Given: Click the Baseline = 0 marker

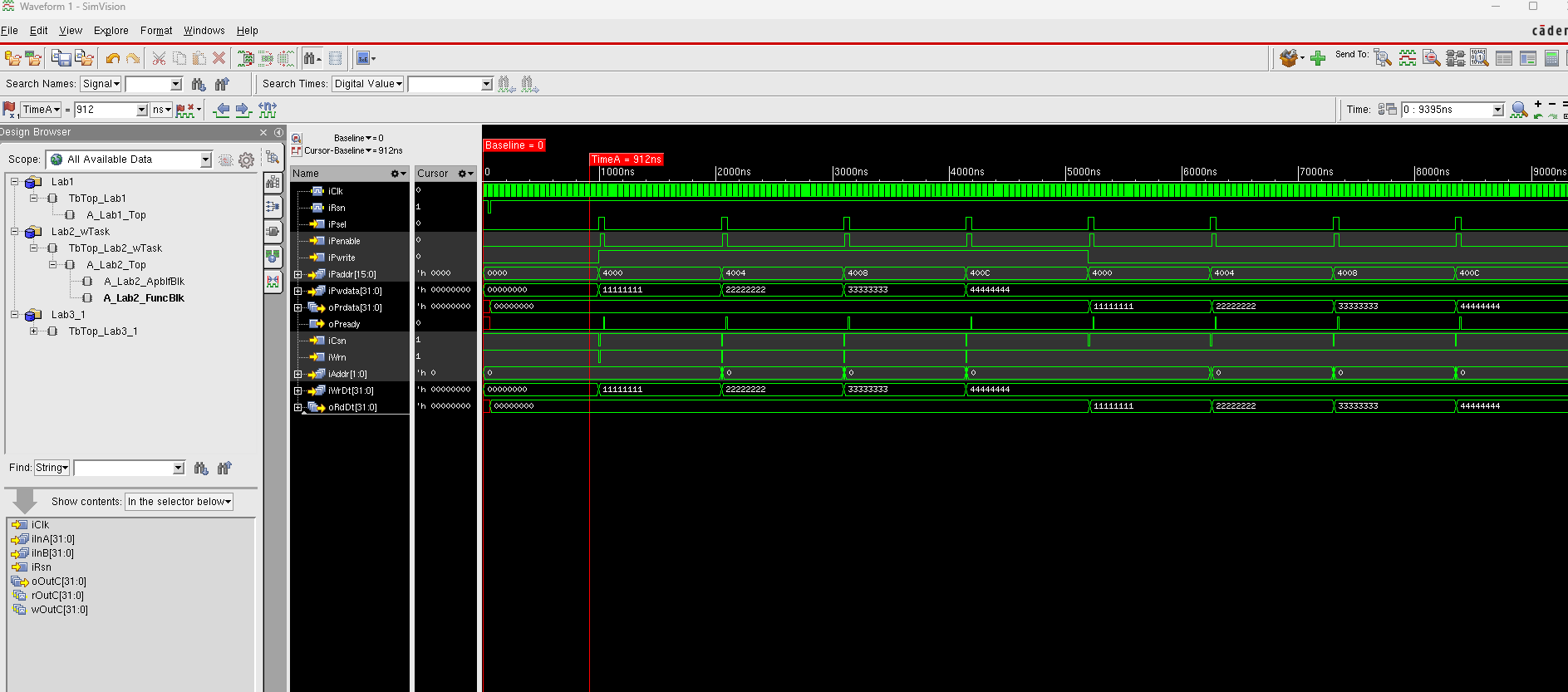Looking at the screenshot, I should (514, 145).
